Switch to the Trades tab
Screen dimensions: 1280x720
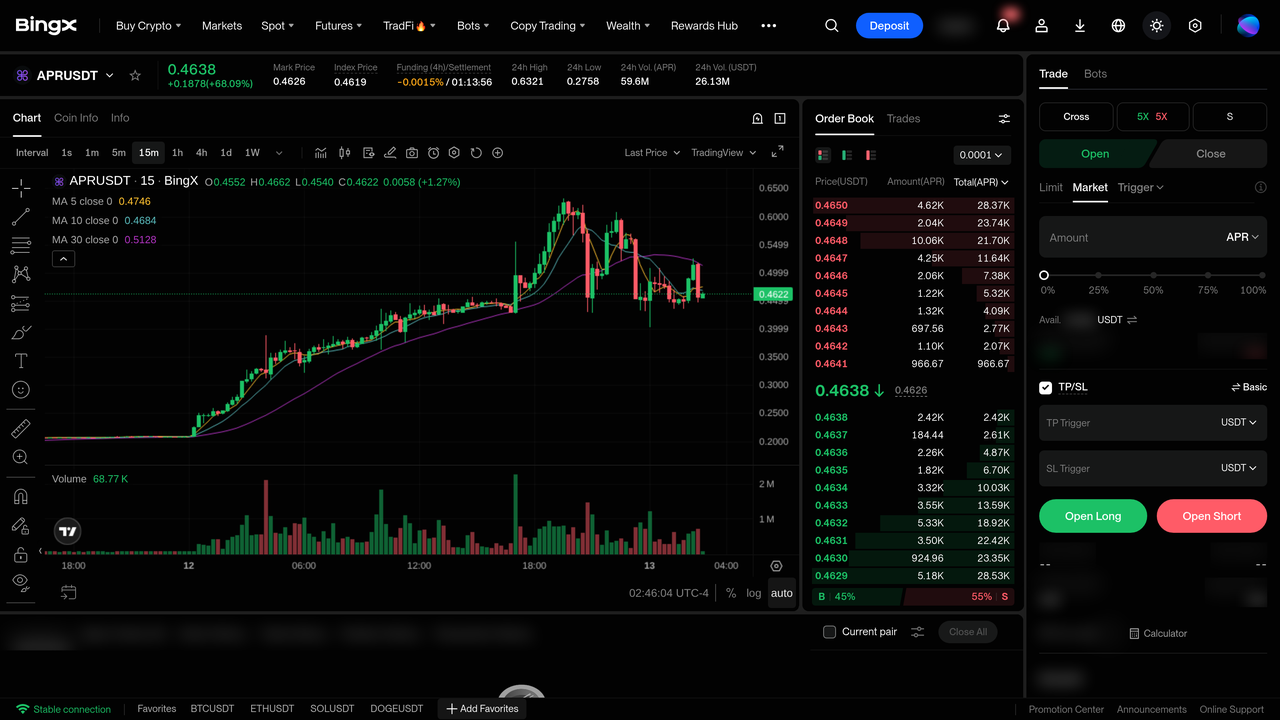tap(903, 118)
